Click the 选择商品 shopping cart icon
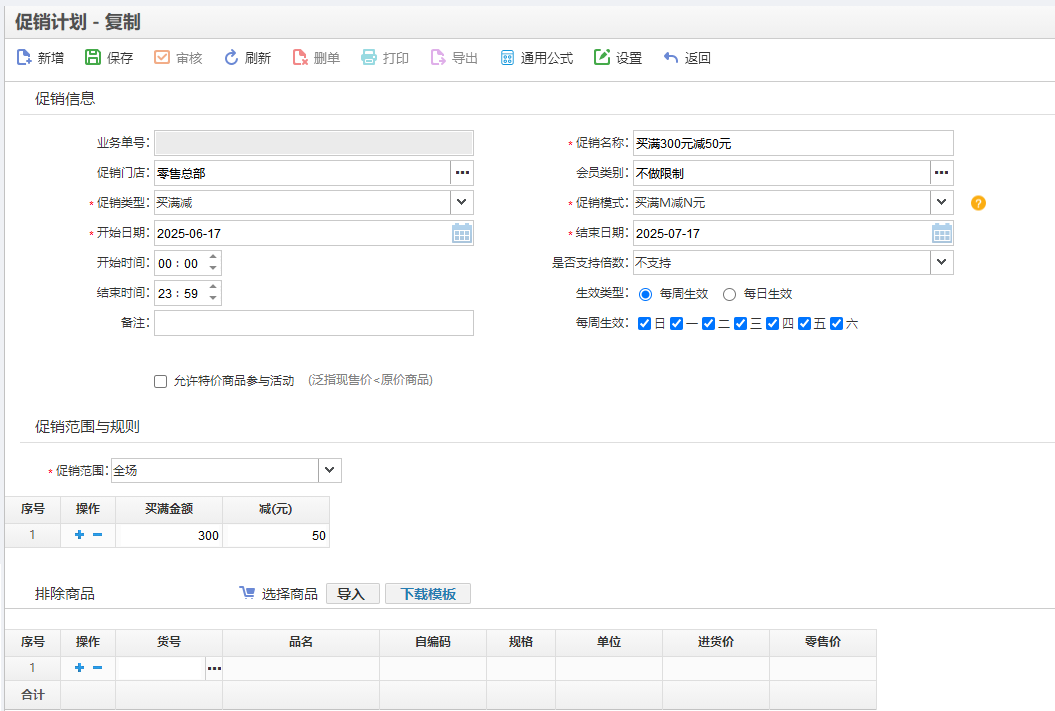 click(x=247, y=593)
